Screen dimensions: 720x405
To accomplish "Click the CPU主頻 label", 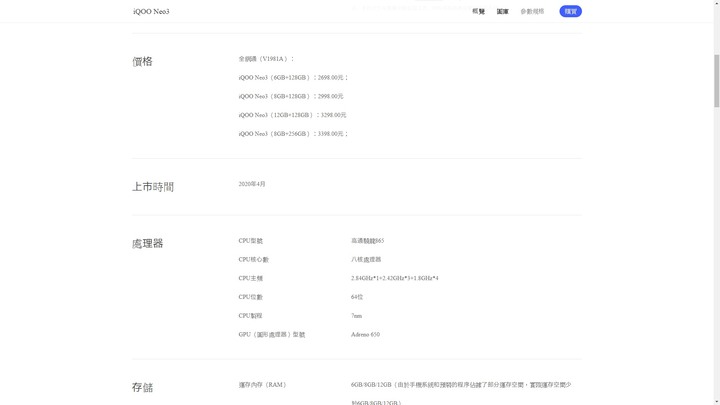I will (x=250, y=278).
